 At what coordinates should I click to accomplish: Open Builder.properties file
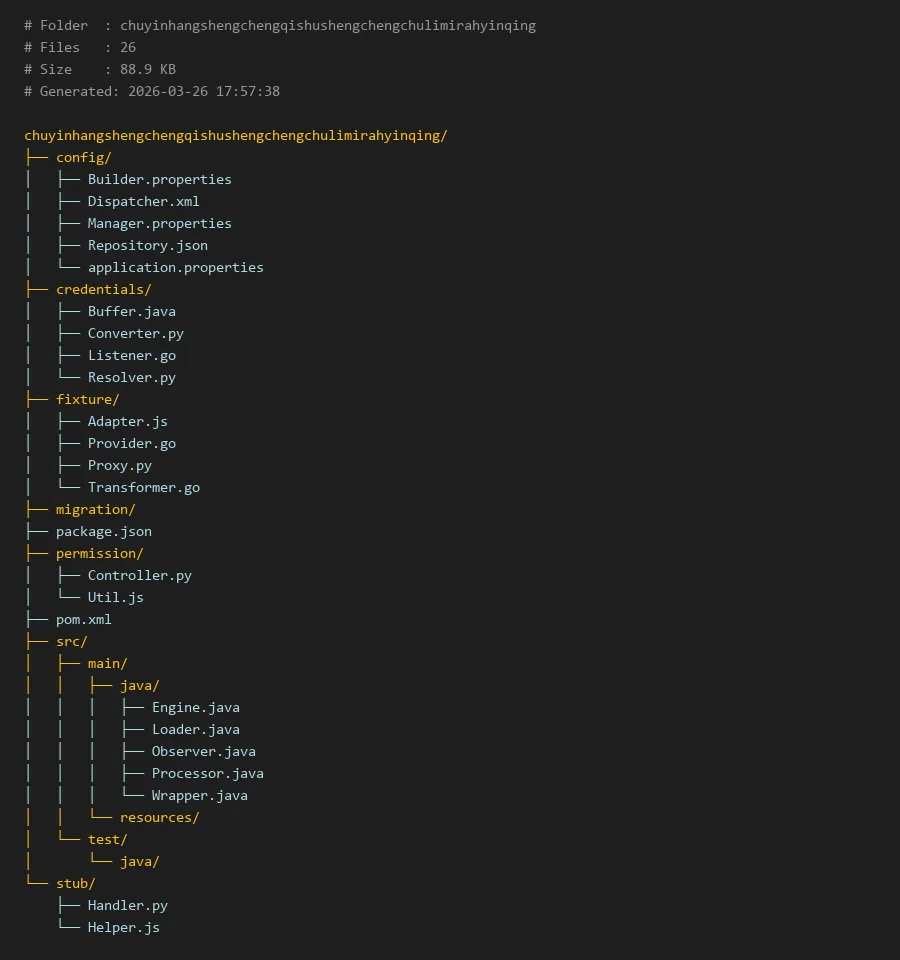pyautogui.click(x=159, y=179)
